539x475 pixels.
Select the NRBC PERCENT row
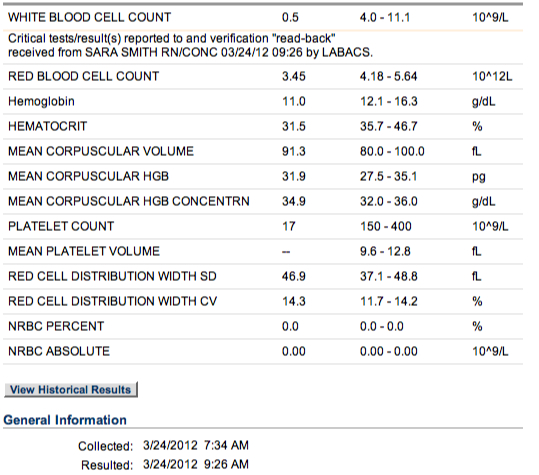pos(263,327)
